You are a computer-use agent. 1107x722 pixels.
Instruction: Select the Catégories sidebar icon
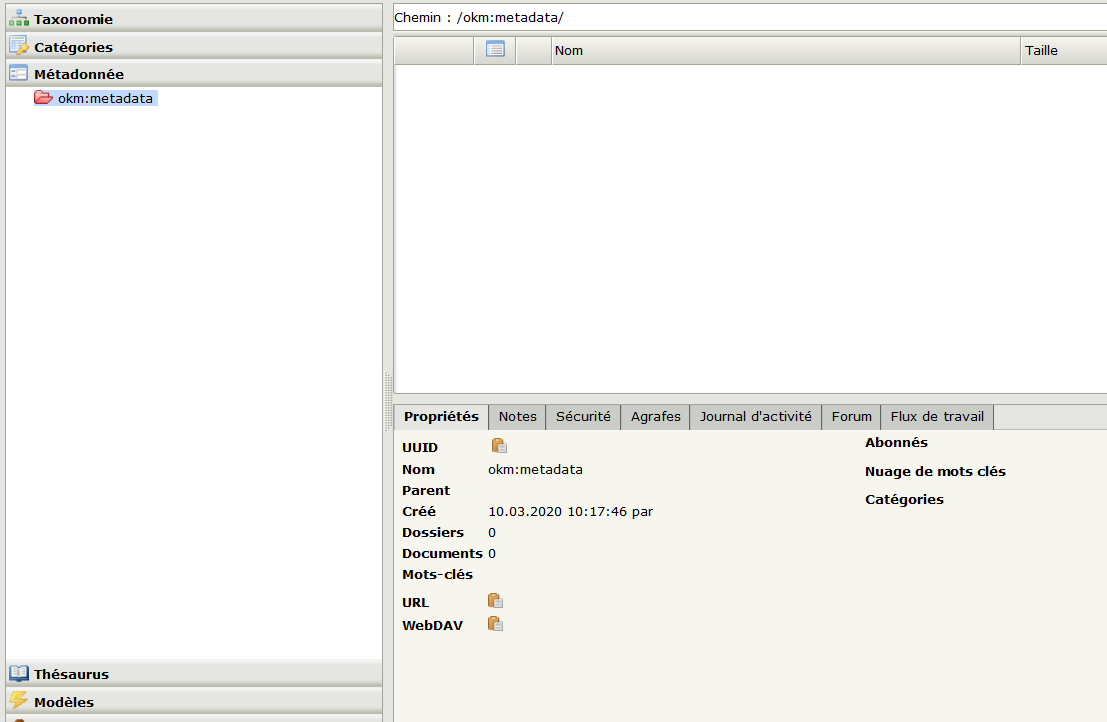18,46
